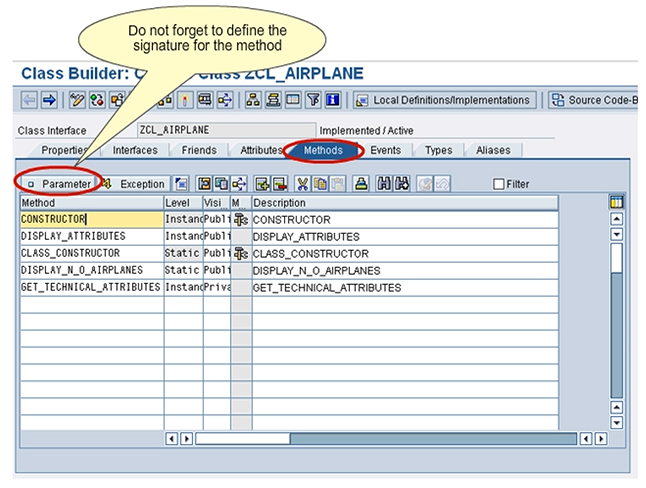Open Local Definitions/Implementations

point(443,100)
